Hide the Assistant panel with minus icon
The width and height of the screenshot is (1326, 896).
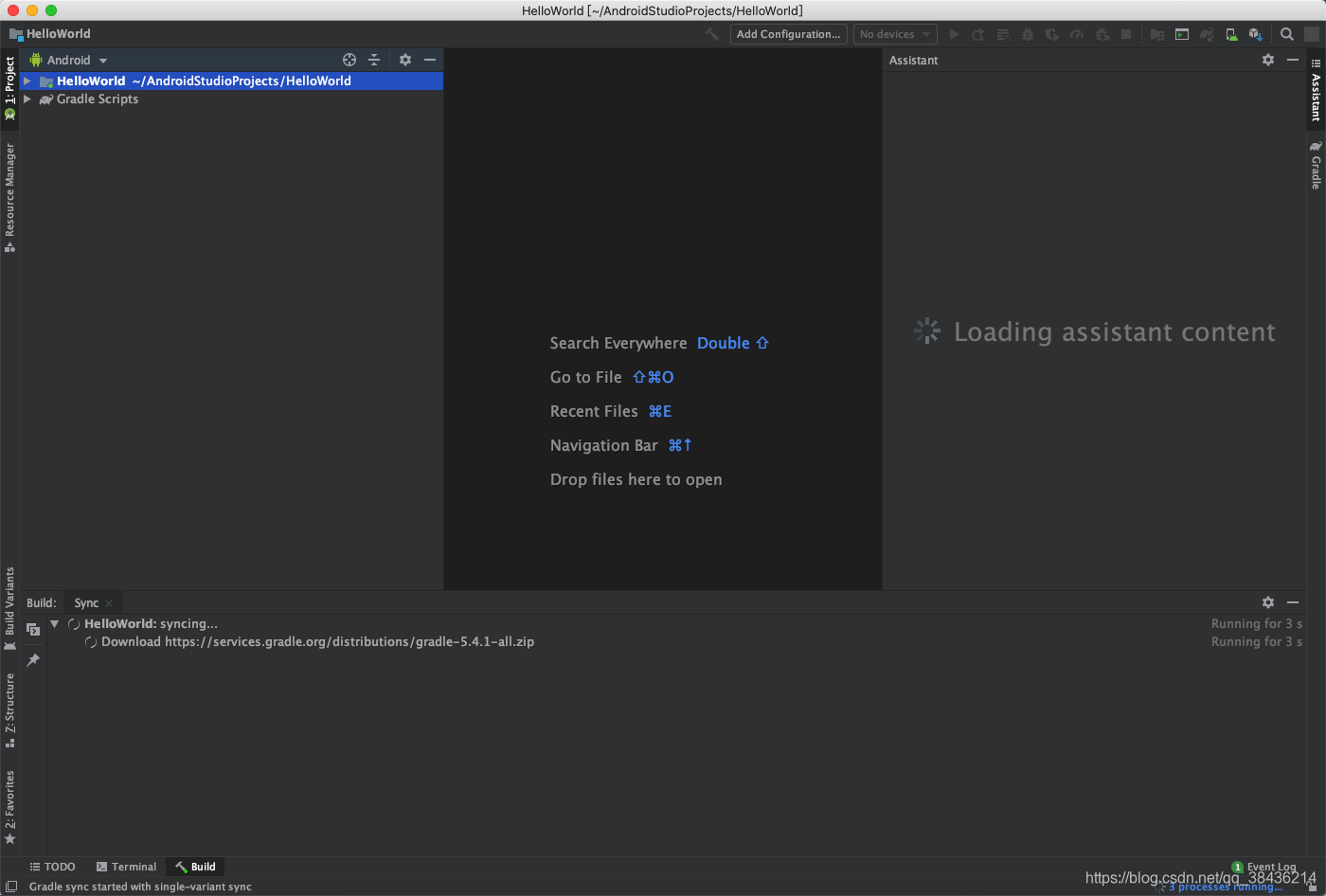coord(1293,60)
